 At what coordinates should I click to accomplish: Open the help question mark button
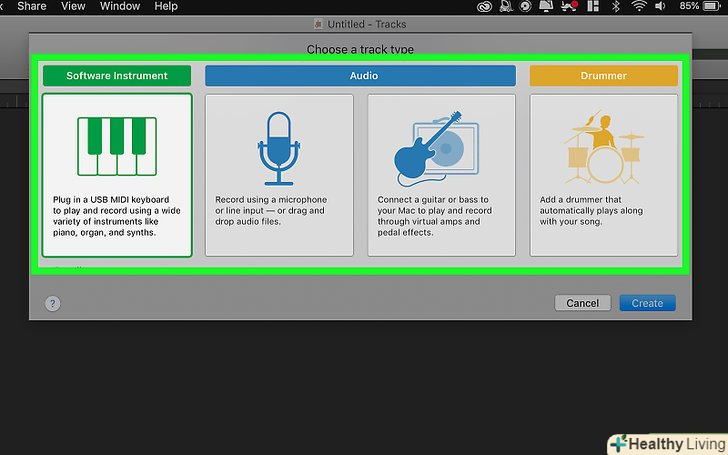(x=52, y=304)
